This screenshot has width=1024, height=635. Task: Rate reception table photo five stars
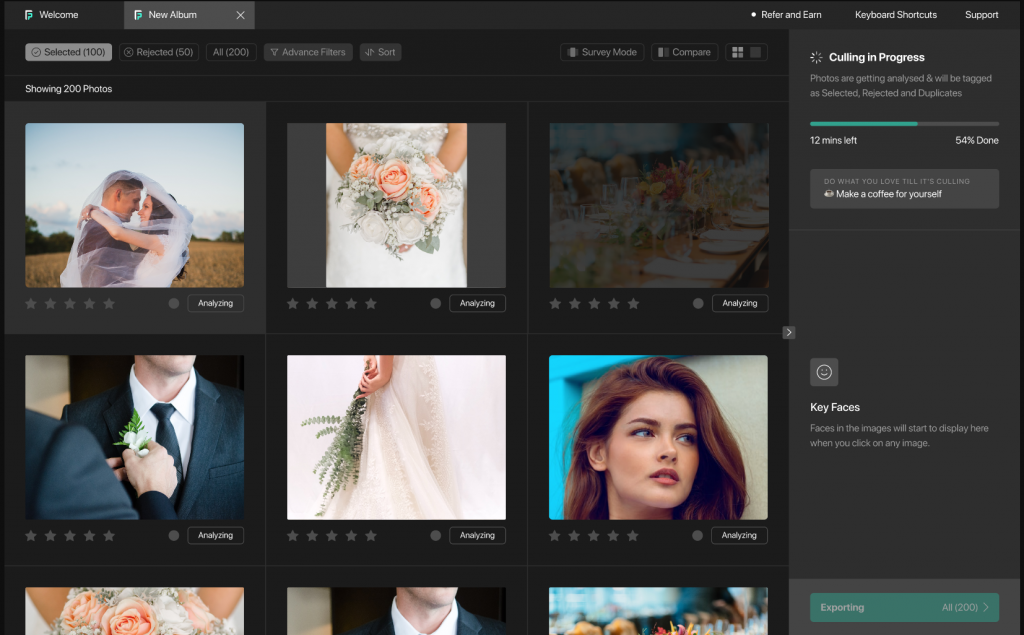(633, 303)
